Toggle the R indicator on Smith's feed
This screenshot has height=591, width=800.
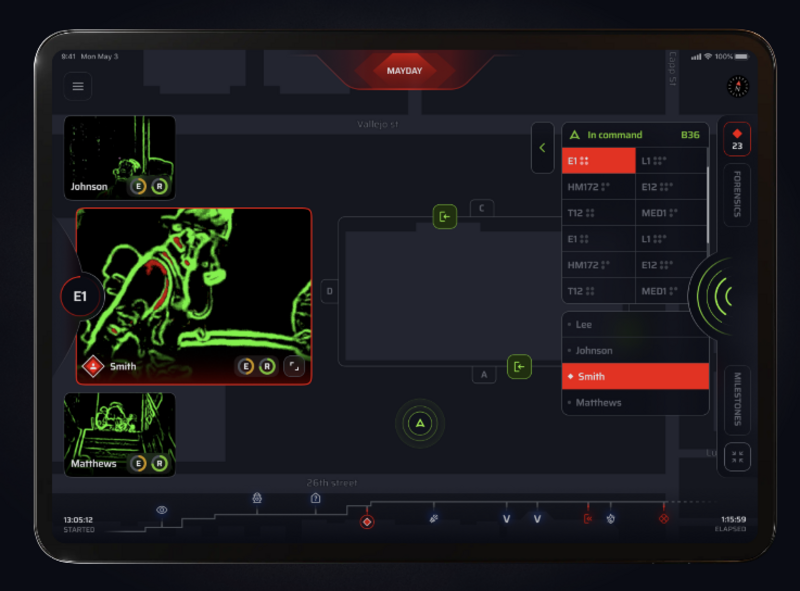(267, 366)
